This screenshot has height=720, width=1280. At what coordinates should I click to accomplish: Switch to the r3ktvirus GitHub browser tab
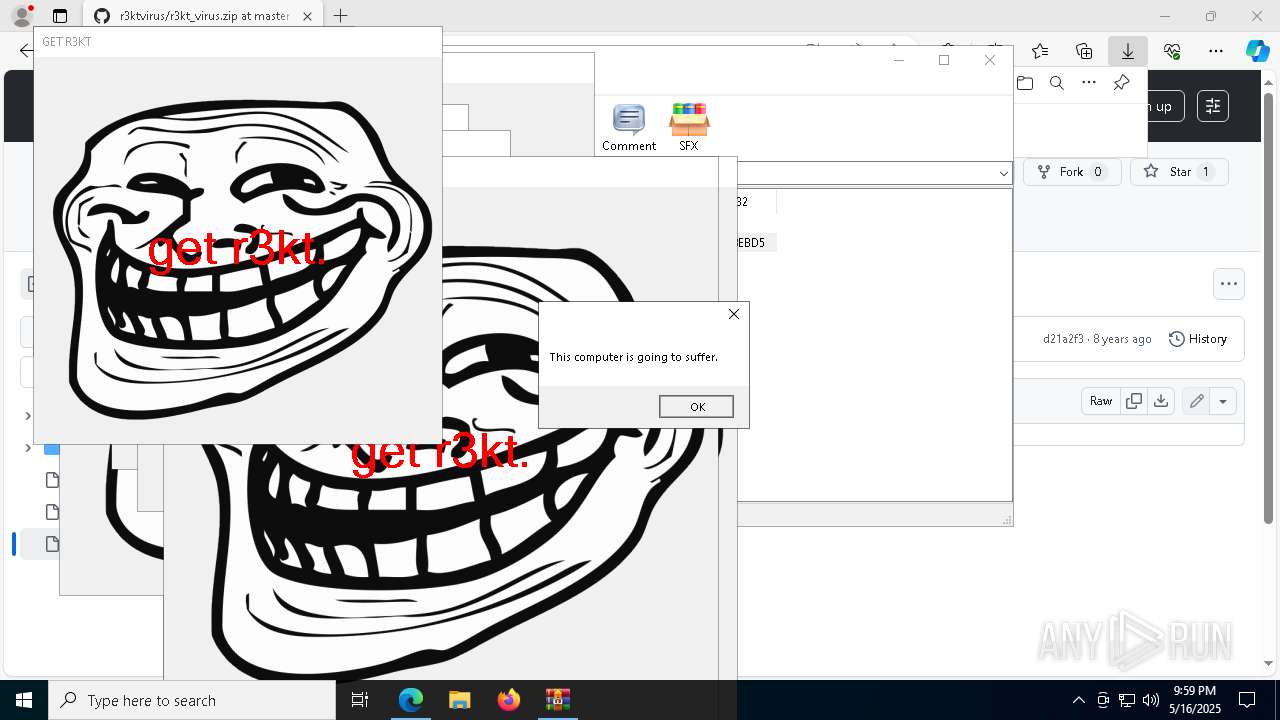(x=203, y=16)
